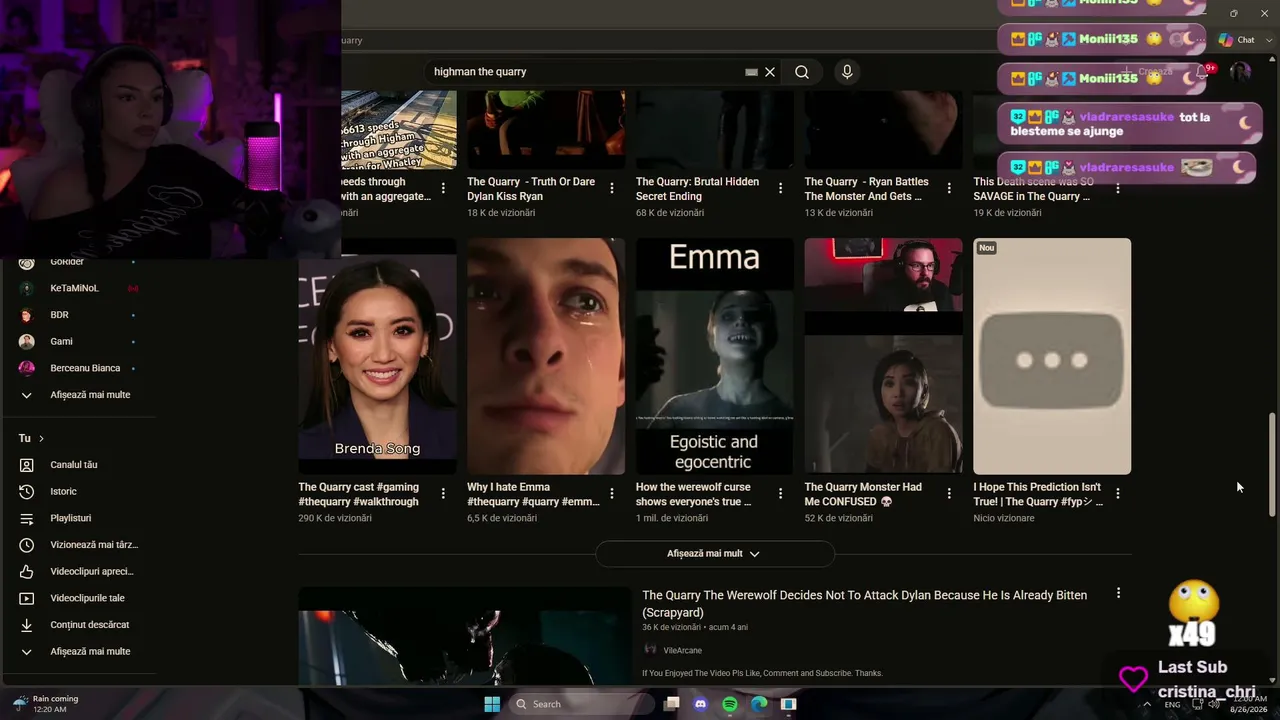
Task: Open menu for 'How the werewolf curse' short
Action: [781, 494]
